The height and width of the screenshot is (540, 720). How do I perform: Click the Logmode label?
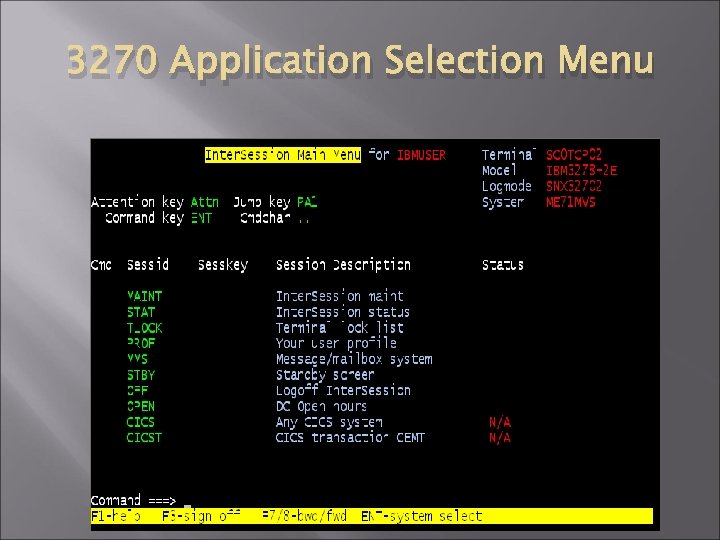click(x=507, y=186)
